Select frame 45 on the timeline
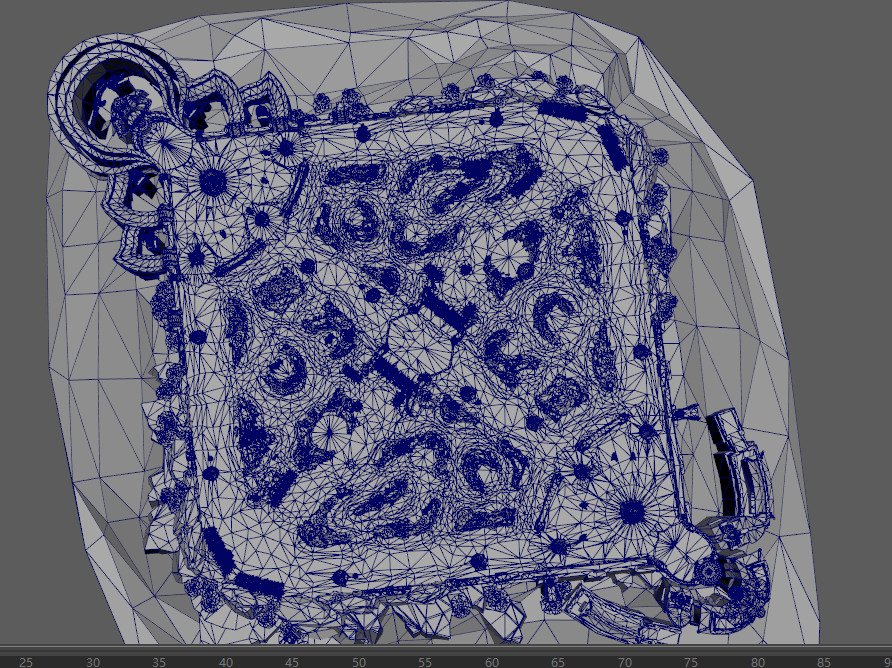 (292, 662)
